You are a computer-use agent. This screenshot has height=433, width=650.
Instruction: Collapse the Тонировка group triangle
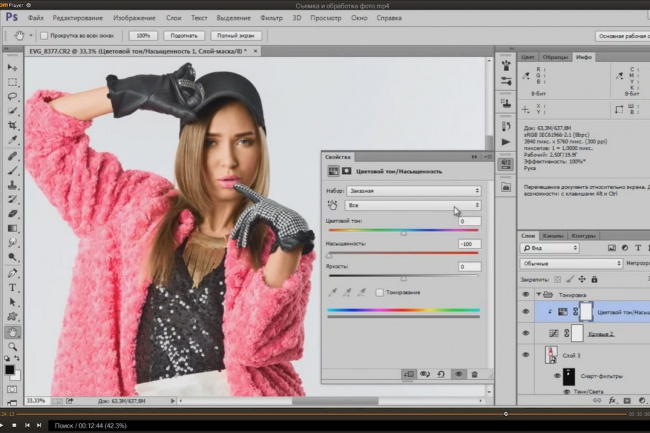(x=538, y=295)
